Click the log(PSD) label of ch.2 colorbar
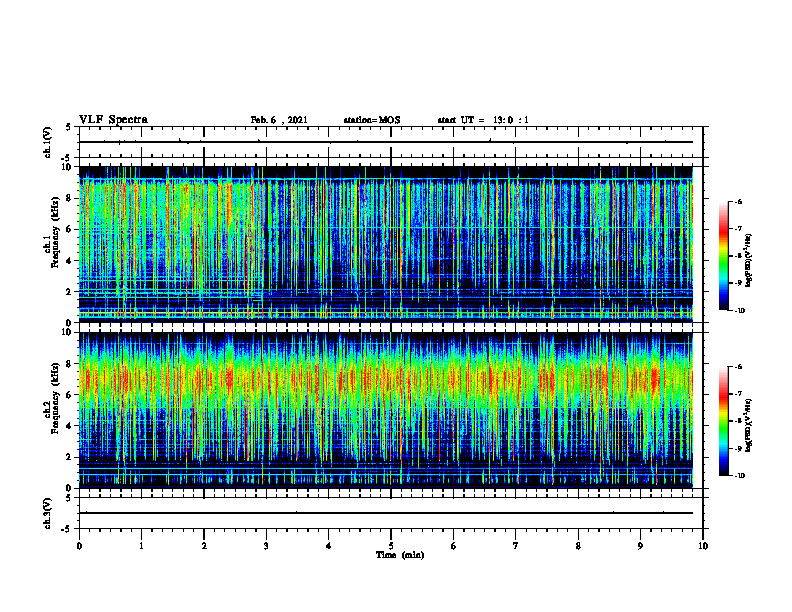The image size is (792, 612). (x=749, y=425)
